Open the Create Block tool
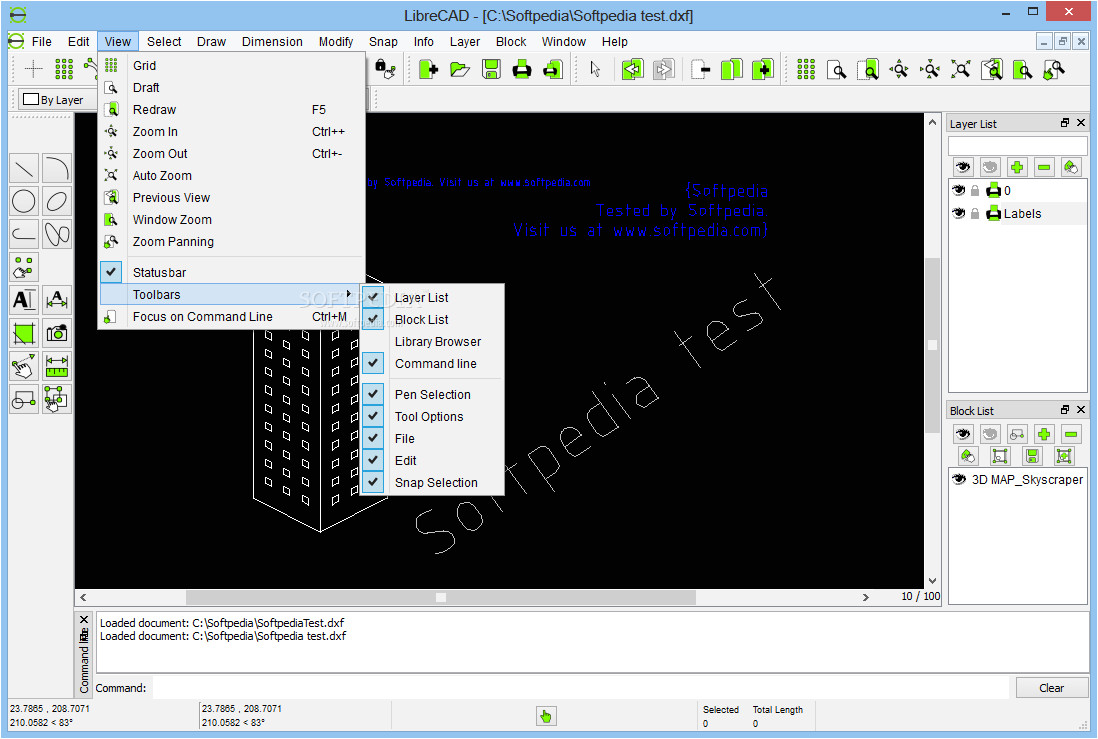 tap(24, 399)
